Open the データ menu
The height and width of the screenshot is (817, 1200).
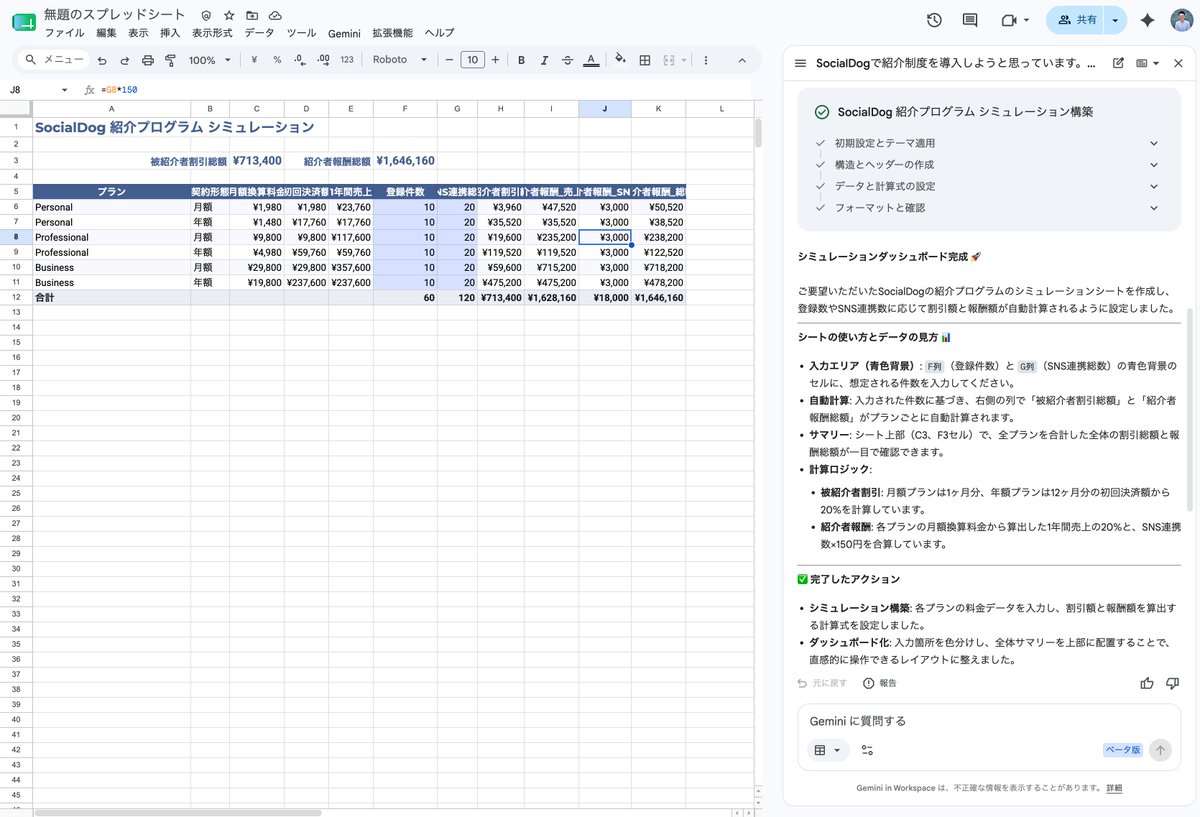[259, 33]
